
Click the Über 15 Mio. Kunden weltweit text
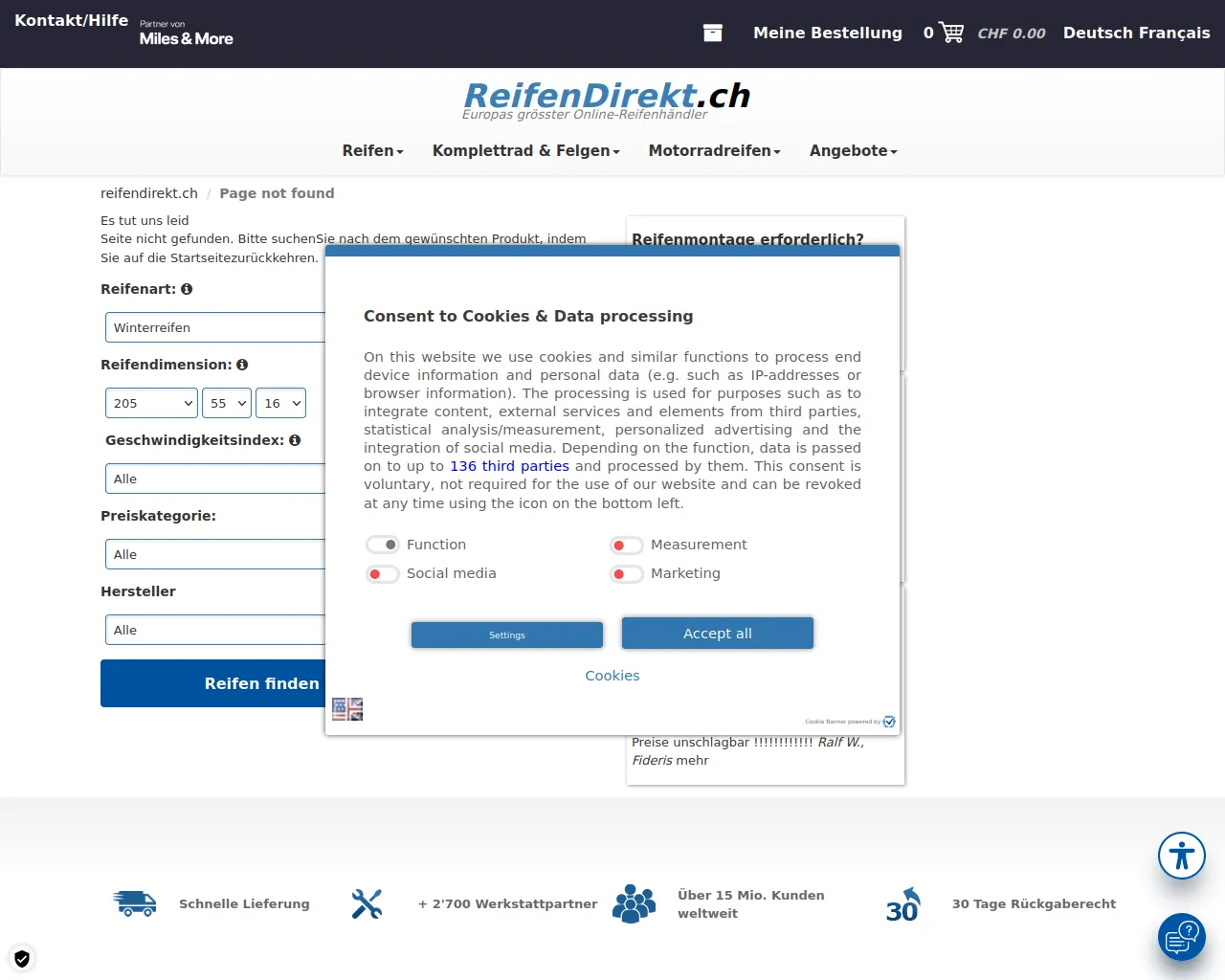pyautogui.click(x=751, y=904)
